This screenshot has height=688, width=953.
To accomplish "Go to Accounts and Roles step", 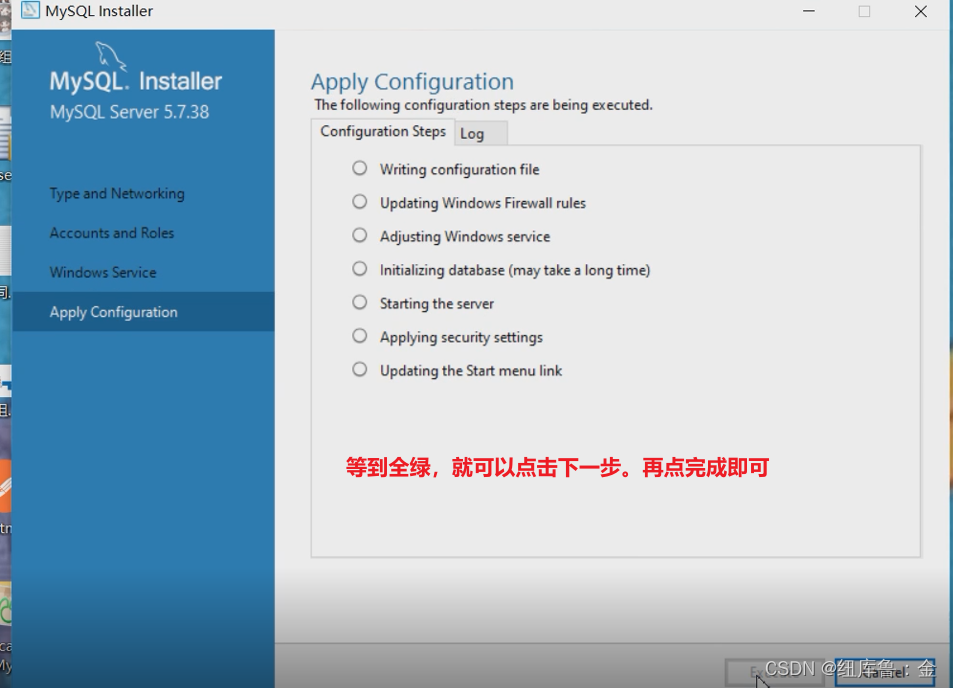I will [112, 233].
